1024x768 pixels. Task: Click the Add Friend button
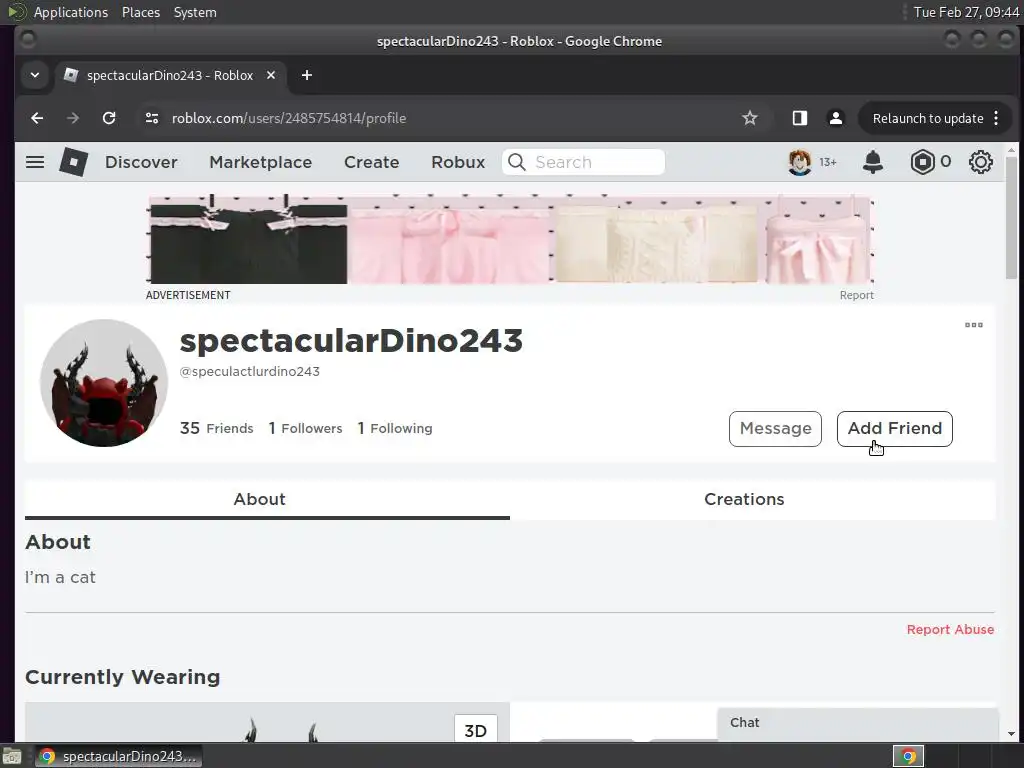[895, 428]
